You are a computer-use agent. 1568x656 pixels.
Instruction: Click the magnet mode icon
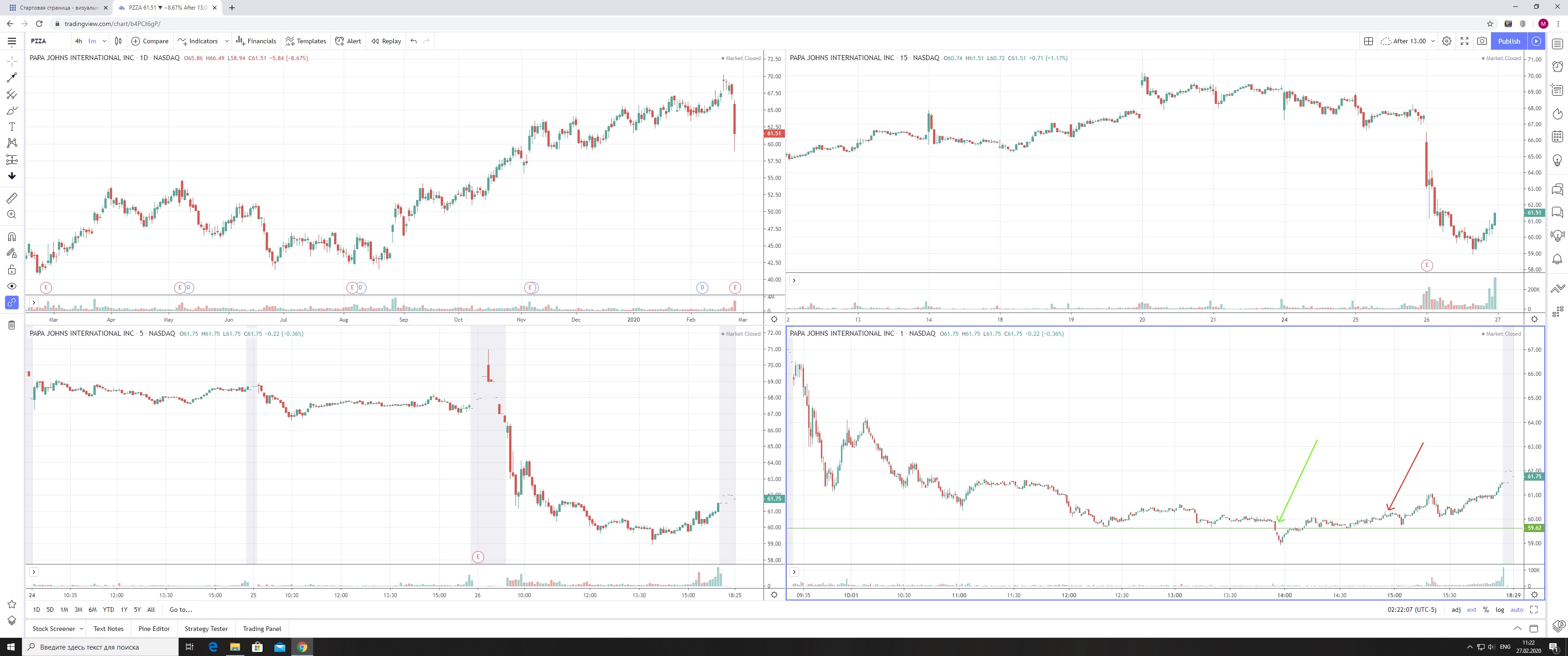pos(11,237)
